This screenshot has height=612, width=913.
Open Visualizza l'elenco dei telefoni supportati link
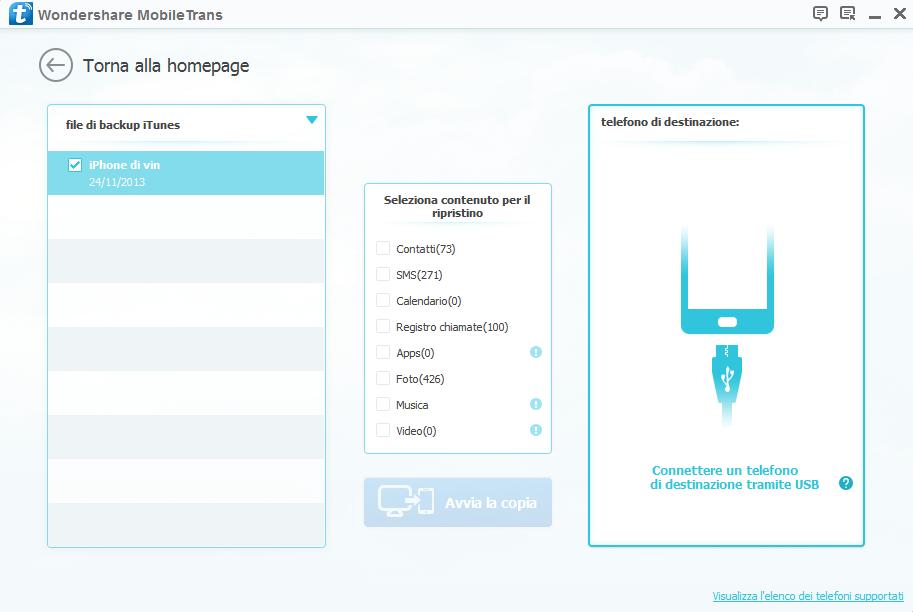click(808, 596)
